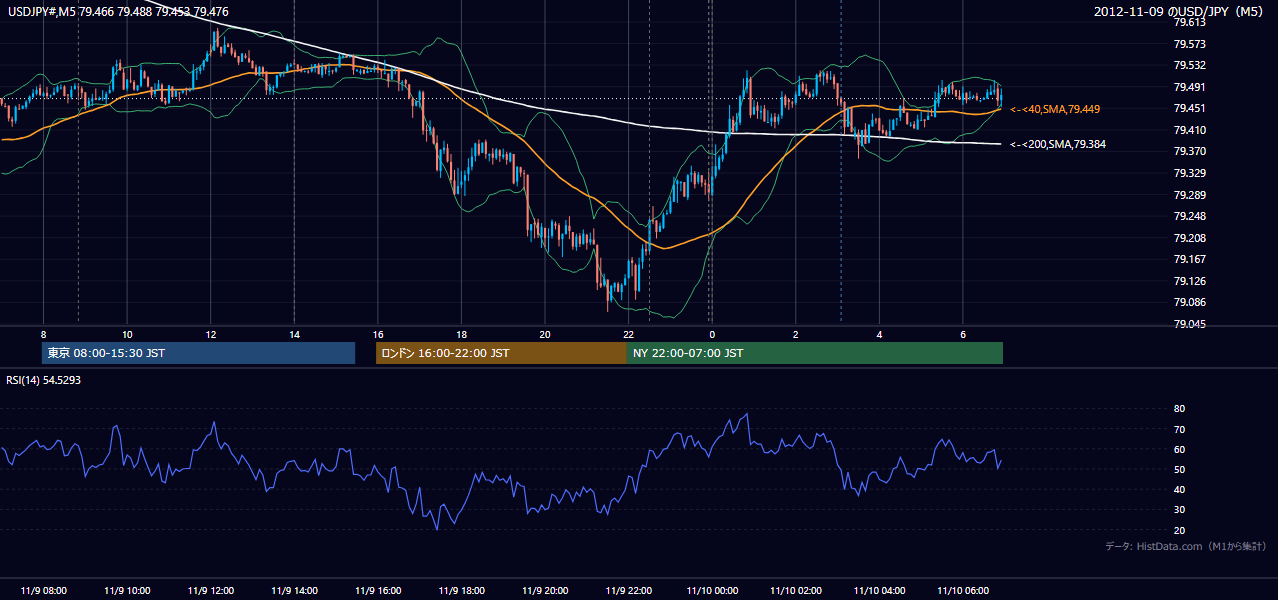Click the 11/10 02:00 date label
1278x600 pixels.
[x=795, y=591]
